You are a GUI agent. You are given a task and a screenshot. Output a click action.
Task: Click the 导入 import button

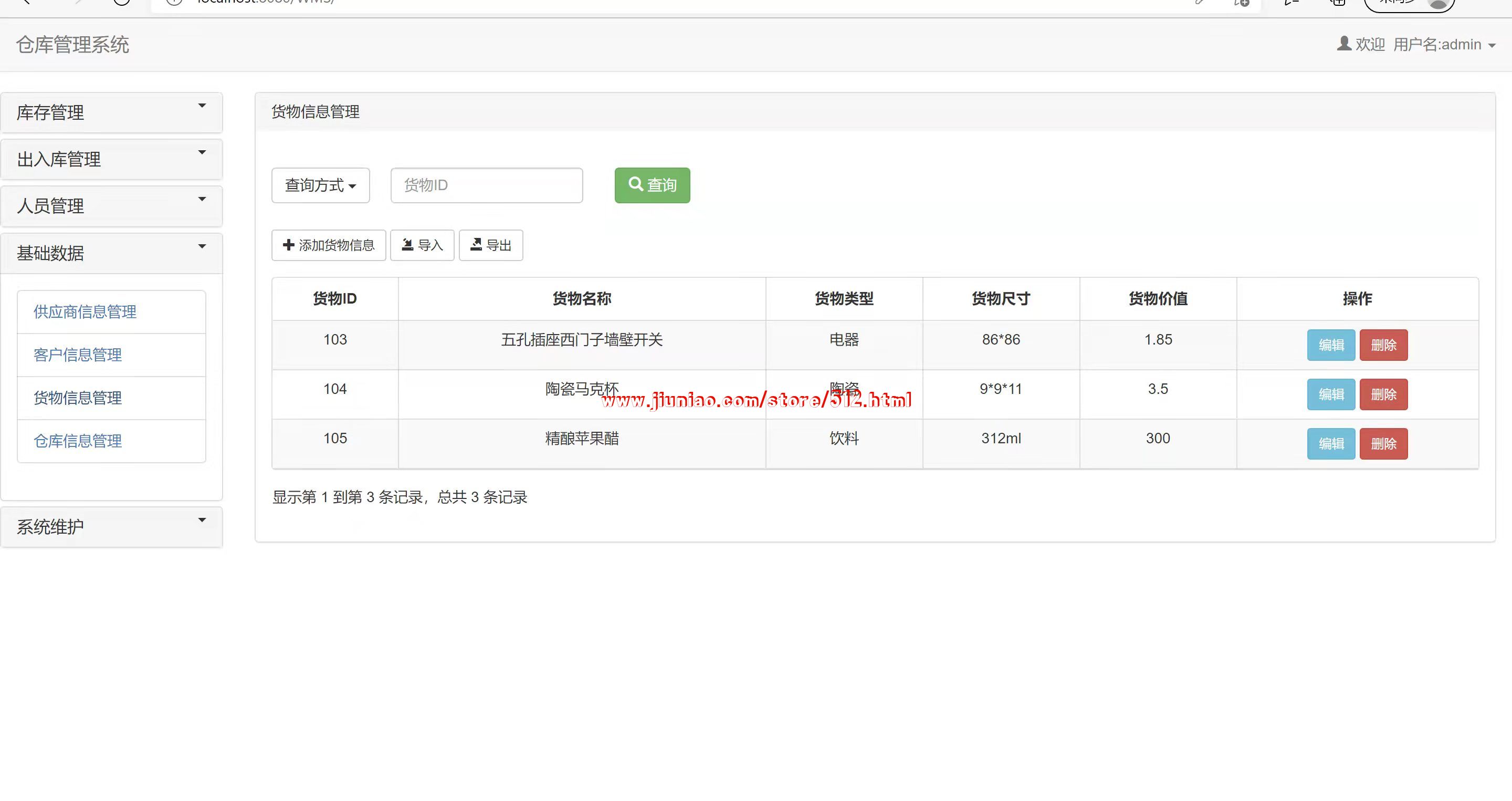click(422, 245)
